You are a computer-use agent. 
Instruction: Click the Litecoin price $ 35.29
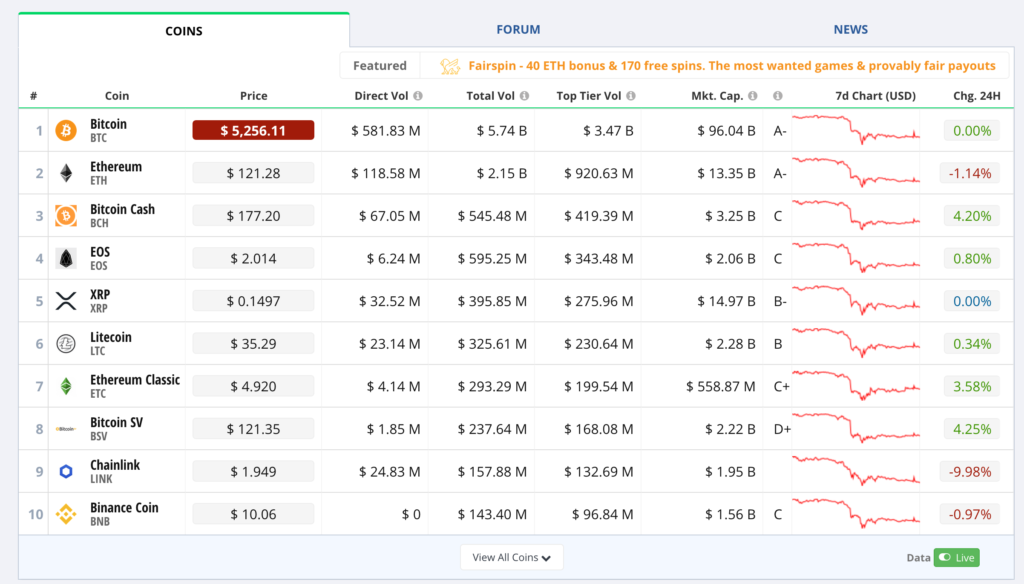point(253,344)
